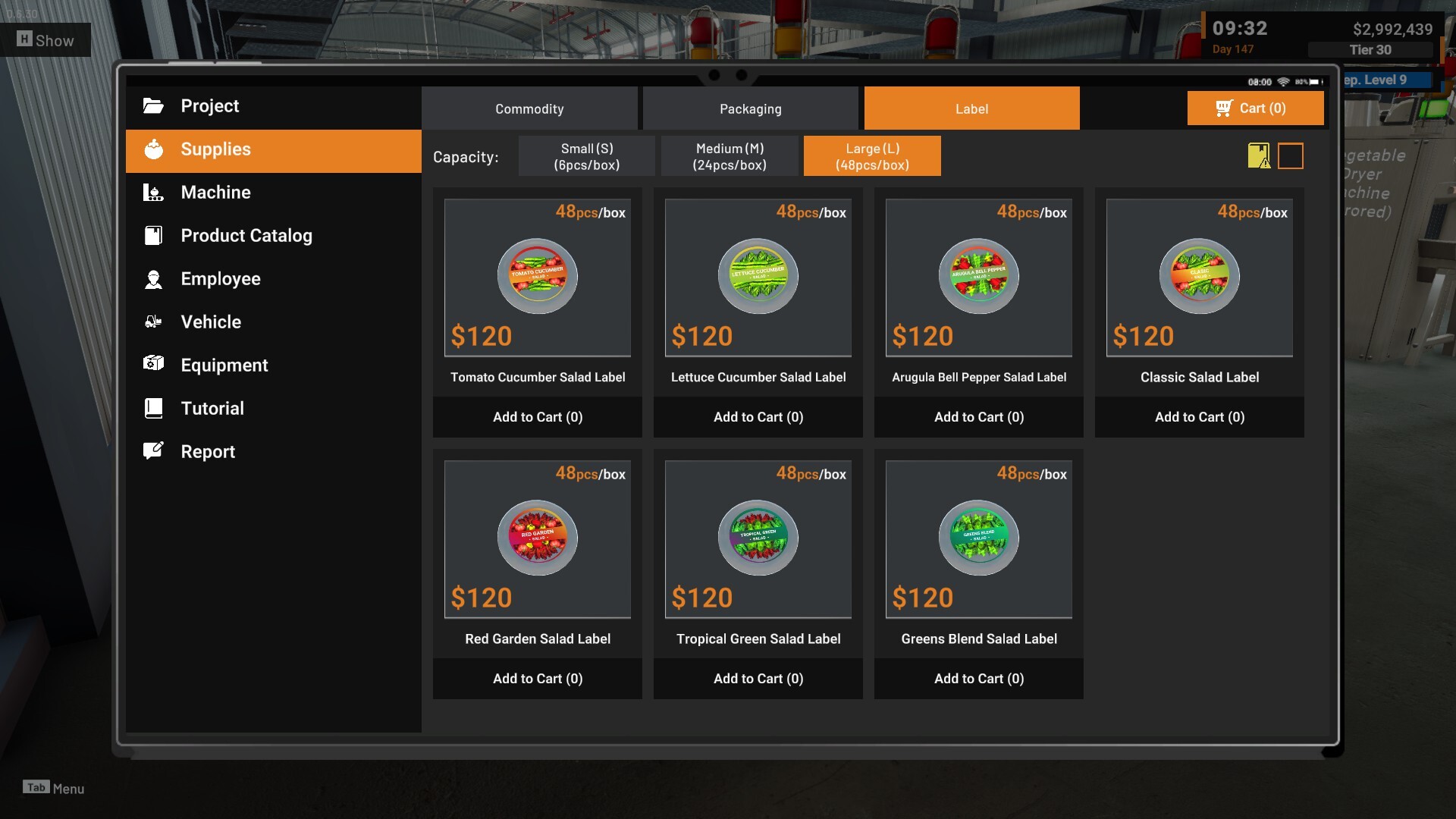Switch to the Commodity tab
The image size is (1456, 819).
pyautogui.click(x=529, y=108)
